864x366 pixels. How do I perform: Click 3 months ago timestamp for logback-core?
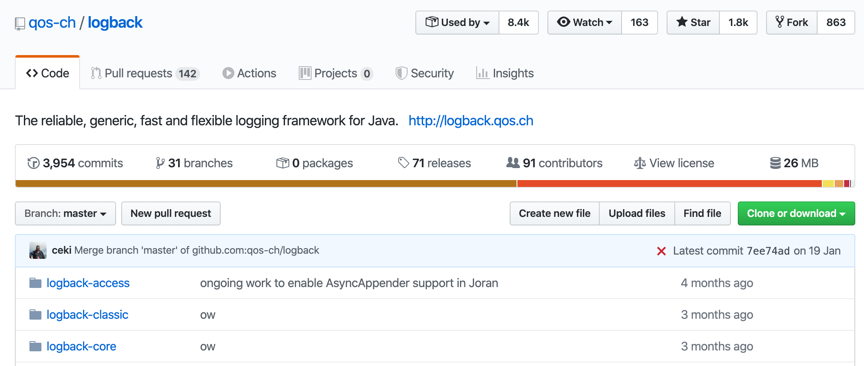(x=717, y=347)
